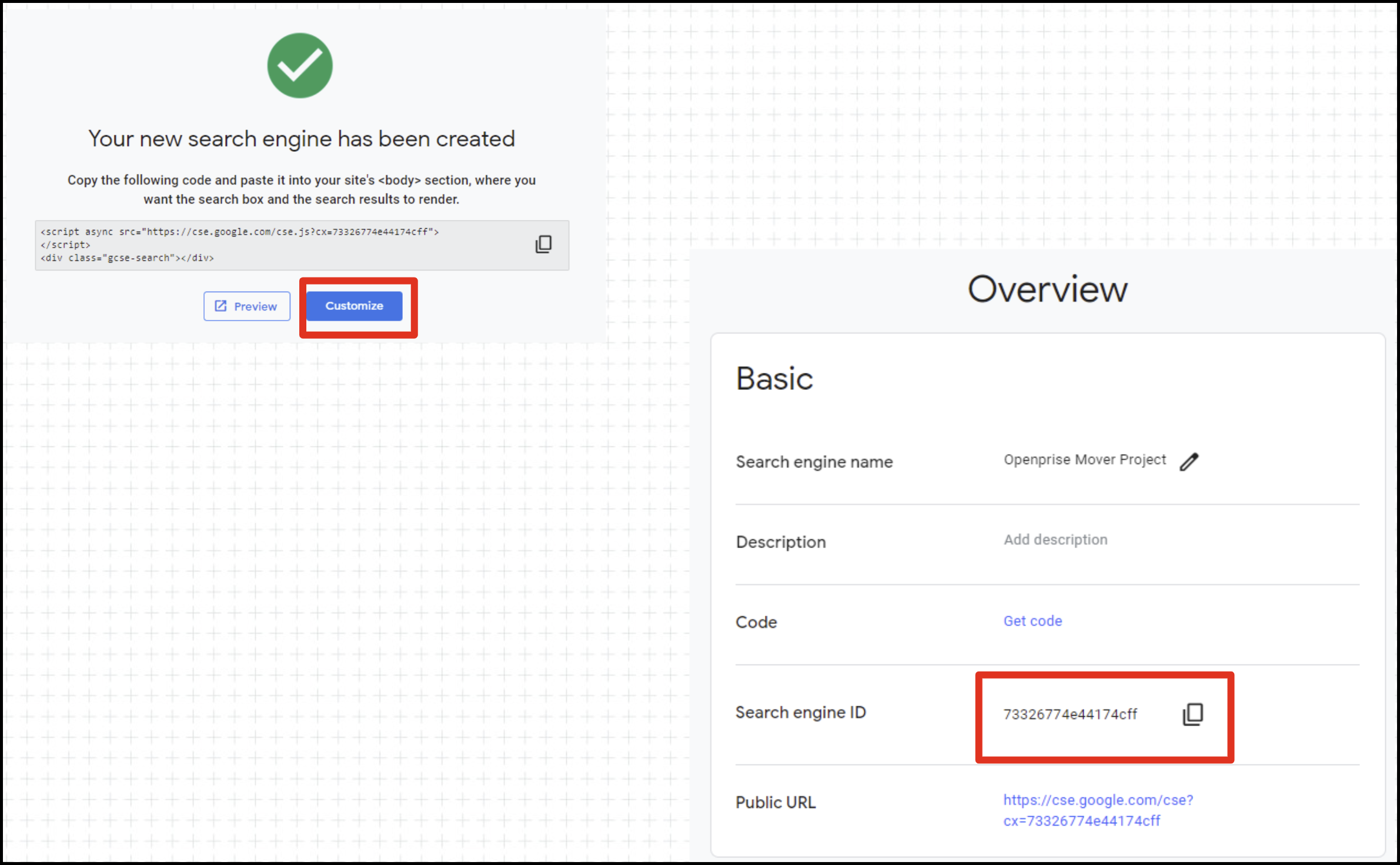The image size is (1400, 865).
Task: Click the Basic section heading
Action: point(774,379)
